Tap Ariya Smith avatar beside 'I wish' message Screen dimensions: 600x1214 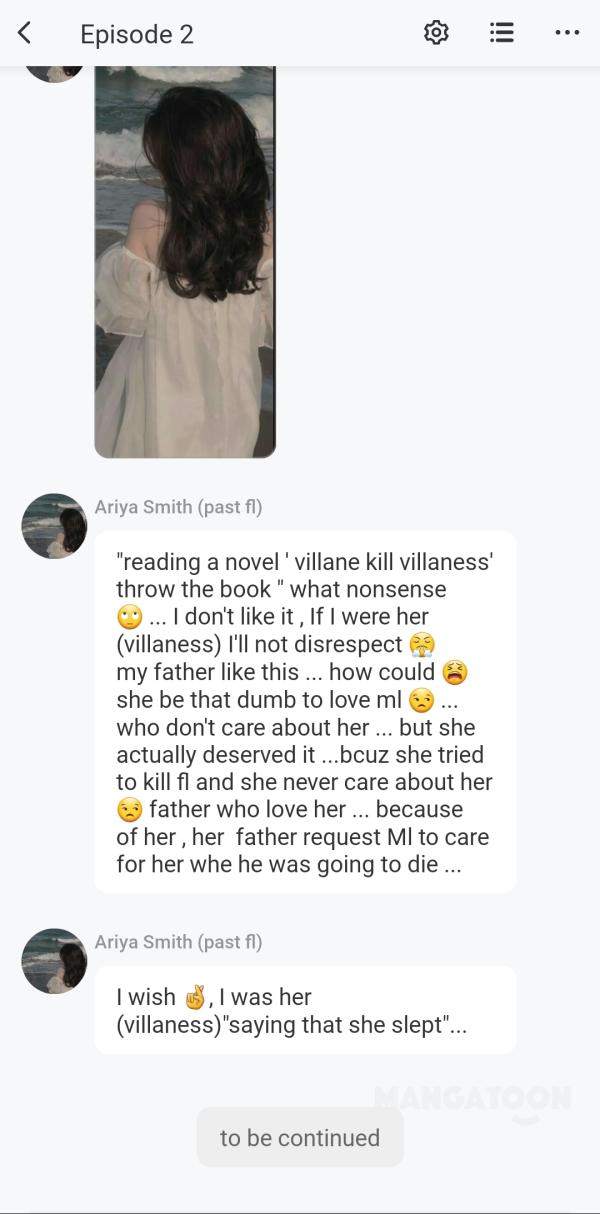[x=54, y=961]
